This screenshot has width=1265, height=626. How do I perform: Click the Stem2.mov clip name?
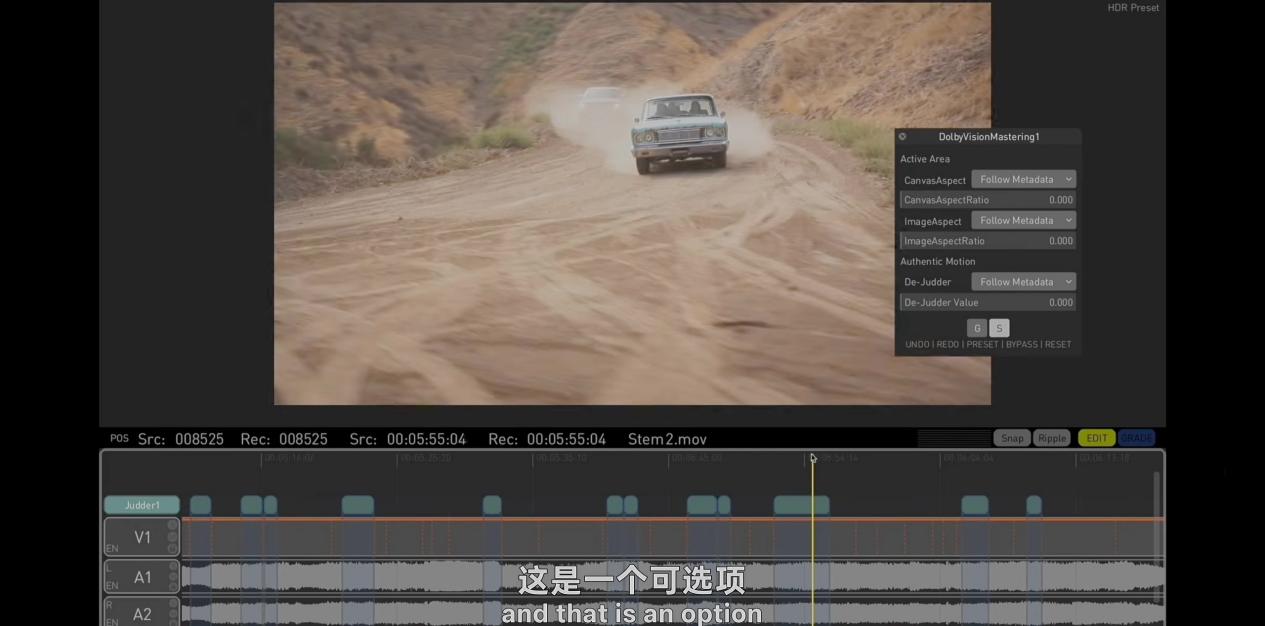tap(667, 439)
